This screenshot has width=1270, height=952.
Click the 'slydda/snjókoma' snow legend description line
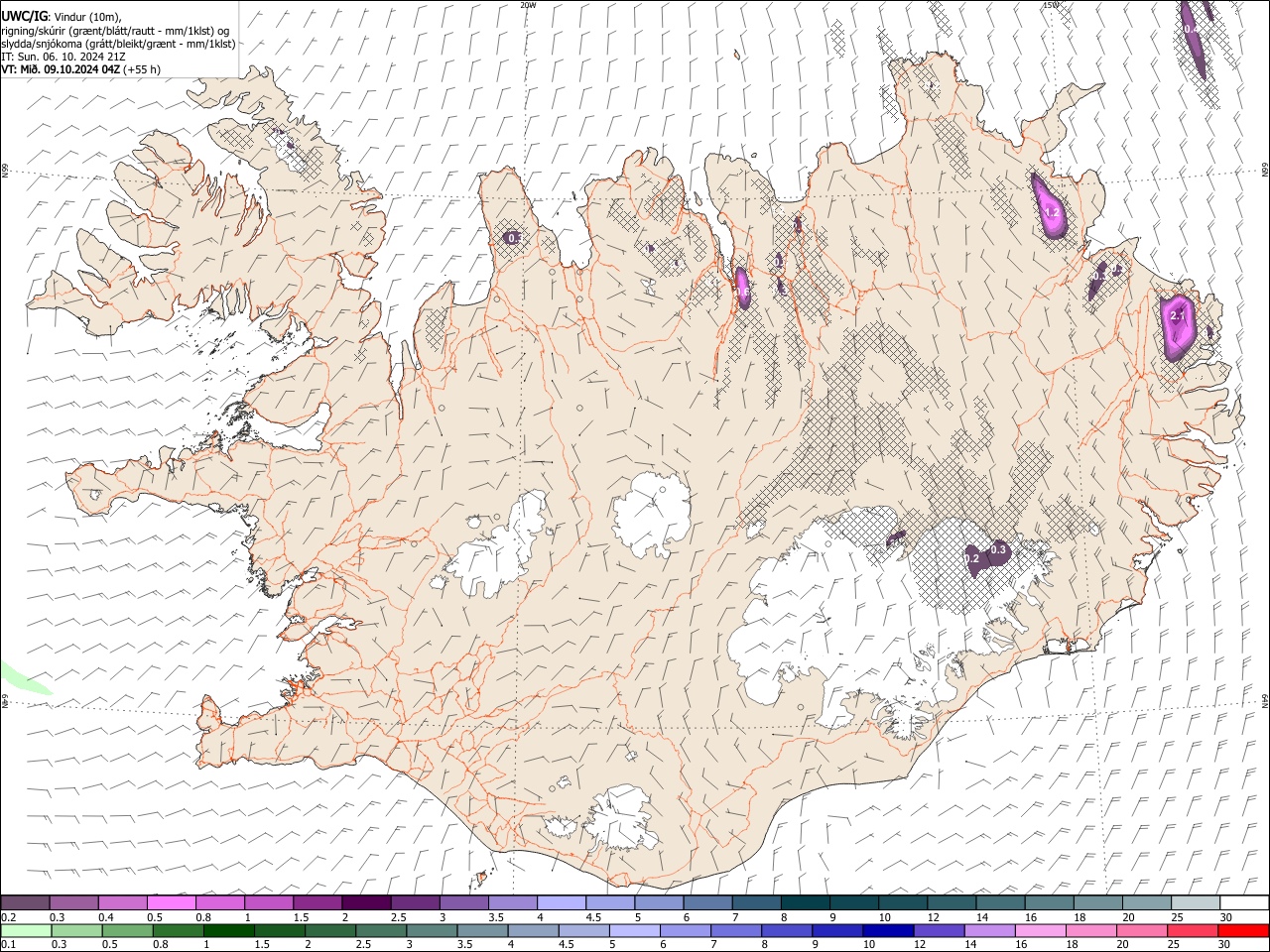click(x=118, y=44)
